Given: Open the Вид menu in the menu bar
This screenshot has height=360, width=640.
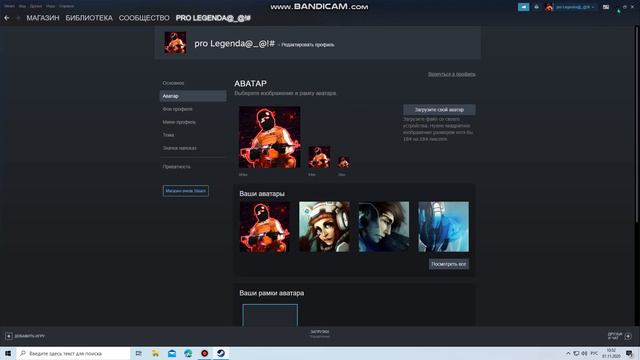Looking at the screenshot, I should [x=22, y=6].
